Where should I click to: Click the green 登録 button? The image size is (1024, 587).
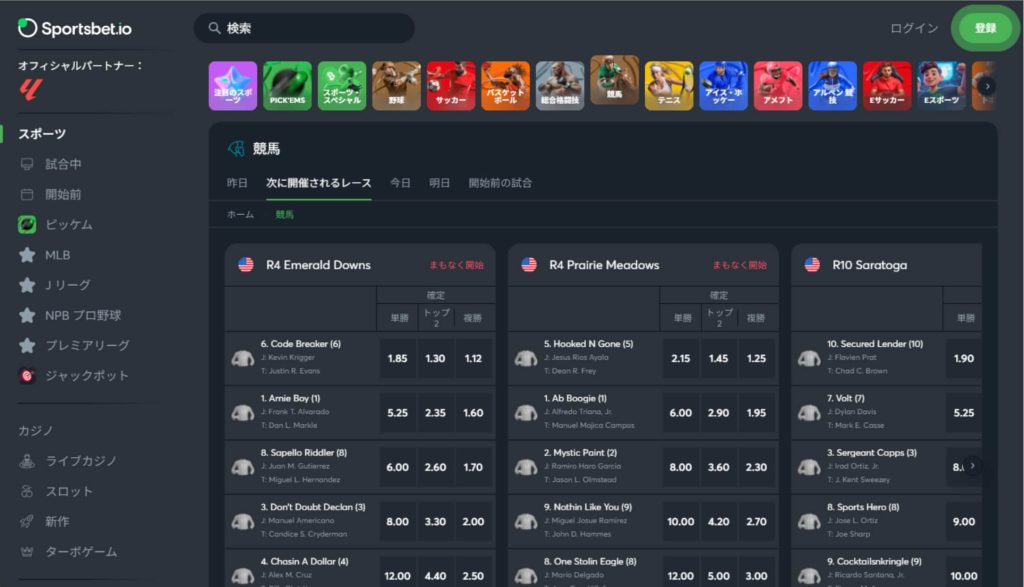tap(985, 28)
